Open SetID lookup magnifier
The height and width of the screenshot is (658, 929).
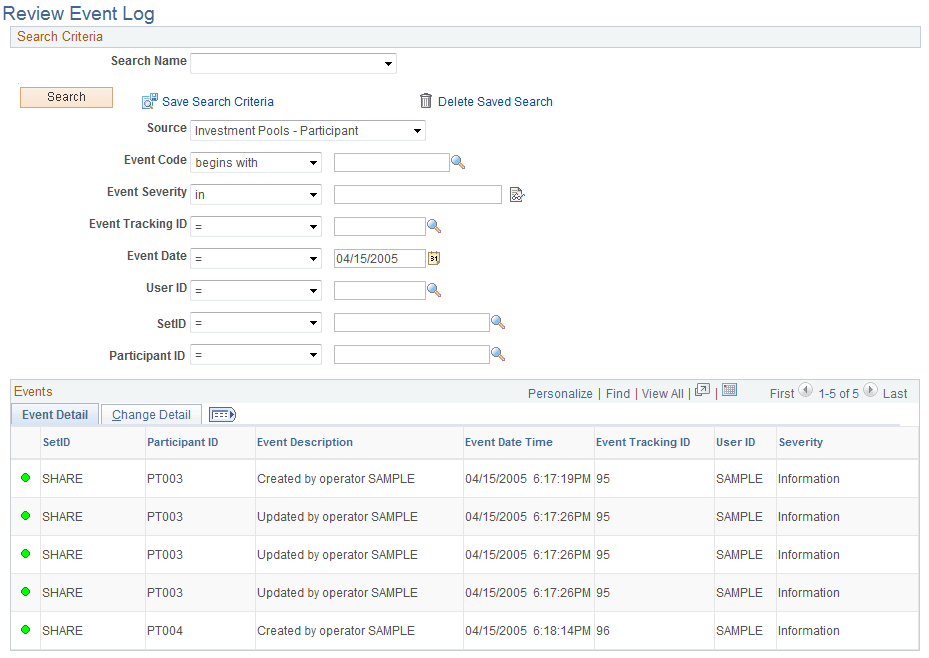498,322
